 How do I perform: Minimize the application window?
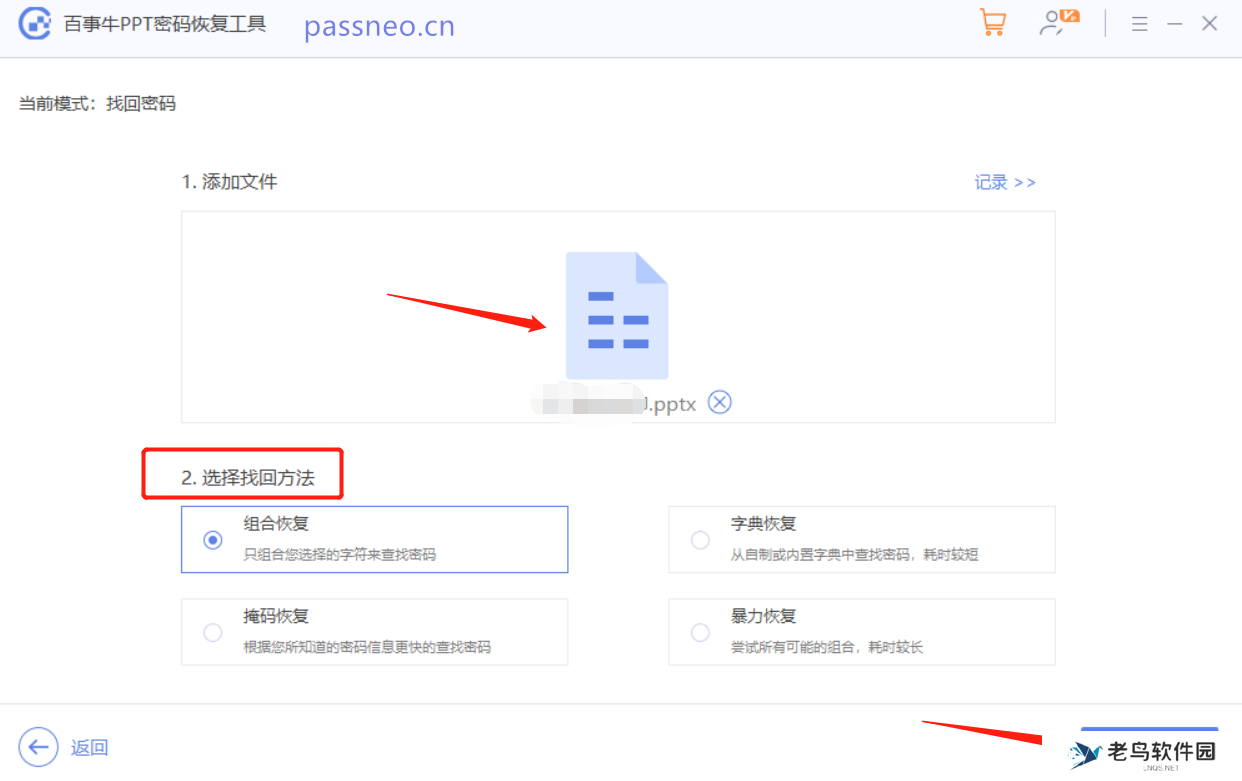pyautogui.click(x=1174, y=22)
